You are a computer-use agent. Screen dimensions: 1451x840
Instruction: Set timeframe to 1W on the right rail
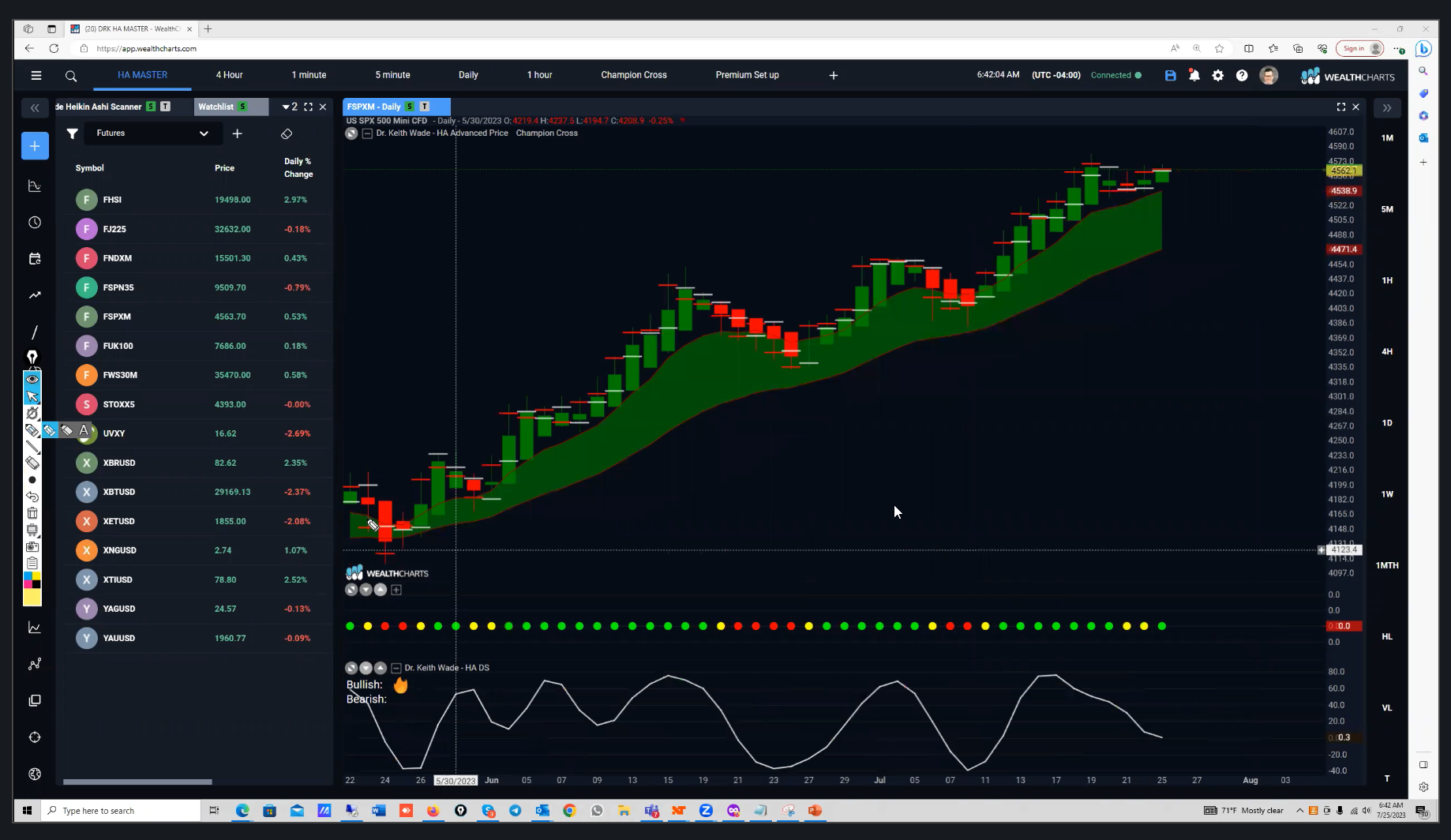click(1387, 494)
